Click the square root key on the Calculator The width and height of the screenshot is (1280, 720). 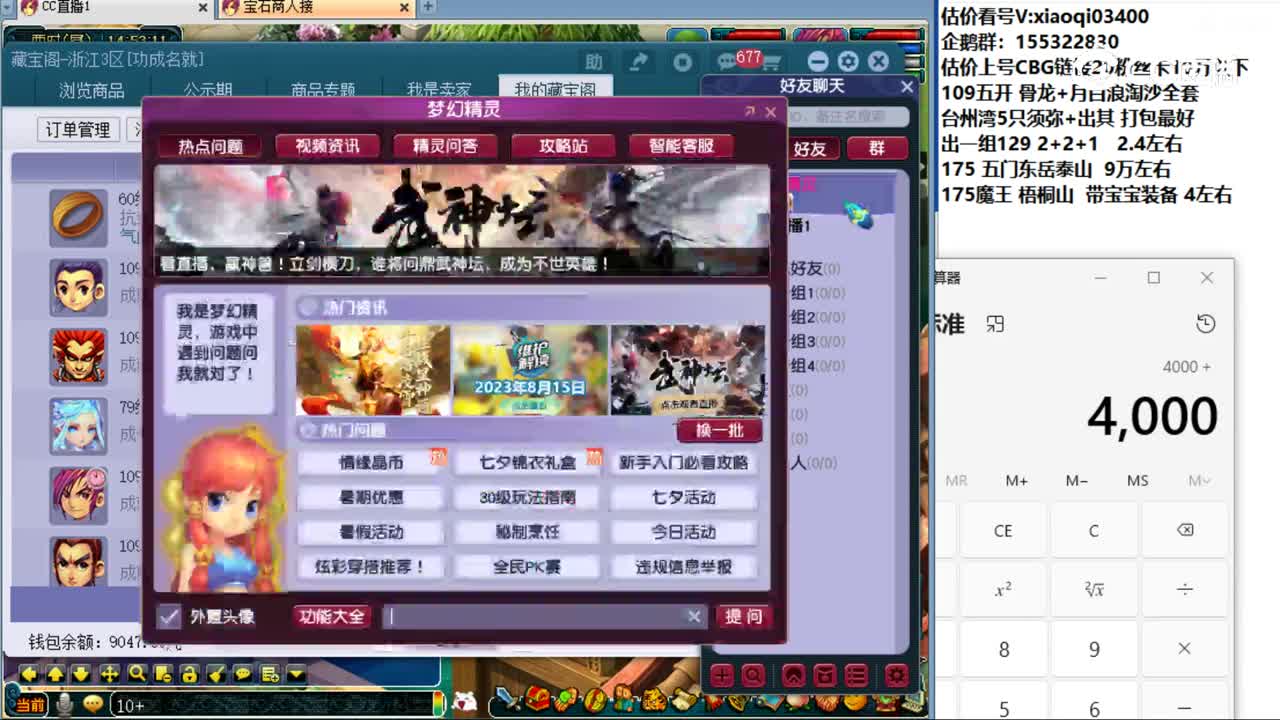coord(1094,590)
